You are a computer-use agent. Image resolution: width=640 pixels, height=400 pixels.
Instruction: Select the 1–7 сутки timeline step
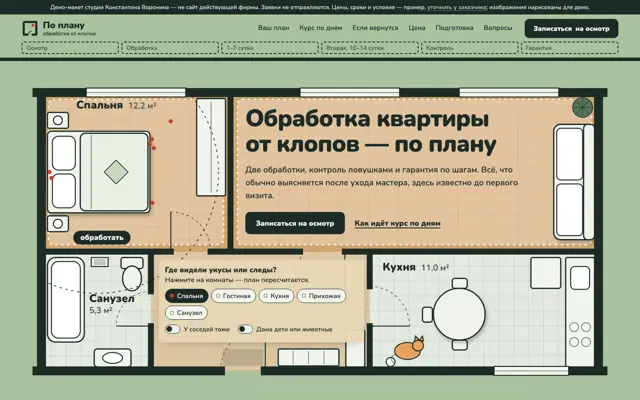[270, 48]
